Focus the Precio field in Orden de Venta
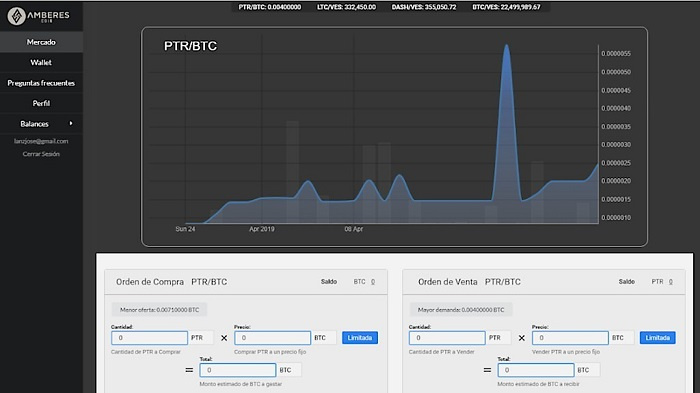The image size is (700, 393). (x=570, y=338)
